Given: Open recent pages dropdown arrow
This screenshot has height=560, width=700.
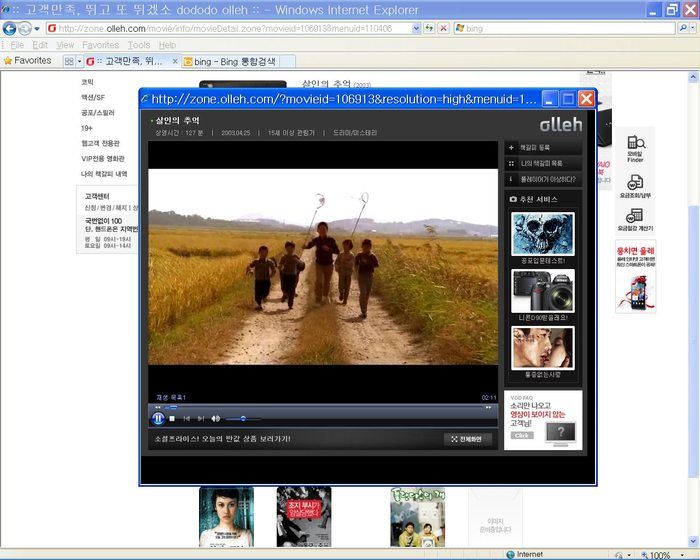Looking at the screenshot, I should coord(37,29).
